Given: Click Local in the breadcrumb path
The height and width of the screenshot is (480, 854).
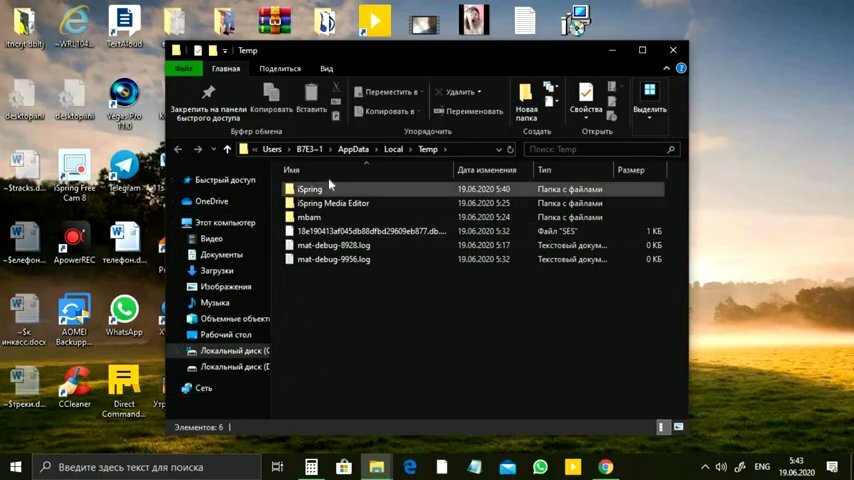Looking at the screenshot, I should (393, 149).
